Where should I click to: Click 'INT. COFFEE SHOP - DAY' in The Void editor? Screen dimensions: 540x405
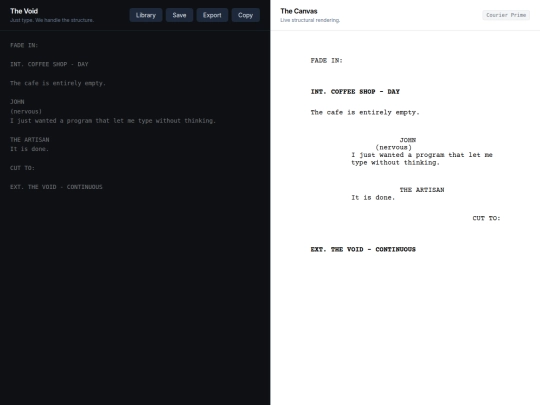click(49, 64)
